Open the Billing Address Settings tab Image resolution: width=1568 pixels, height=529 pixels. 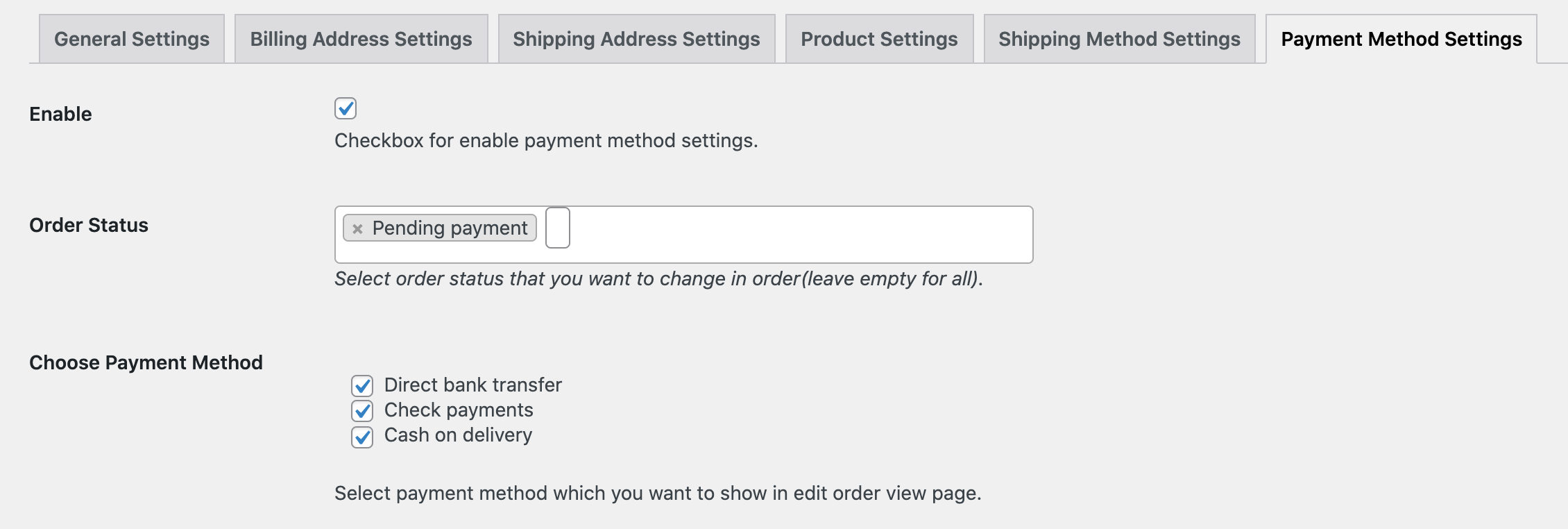point(360,39)
